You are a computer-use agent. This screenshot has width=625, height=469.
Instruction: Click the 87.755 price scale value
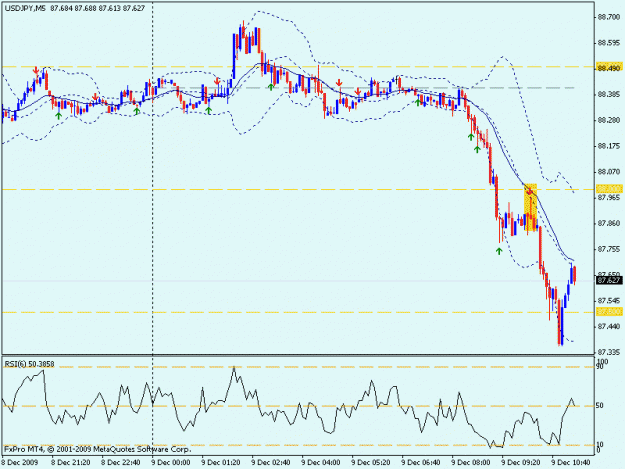609,249
